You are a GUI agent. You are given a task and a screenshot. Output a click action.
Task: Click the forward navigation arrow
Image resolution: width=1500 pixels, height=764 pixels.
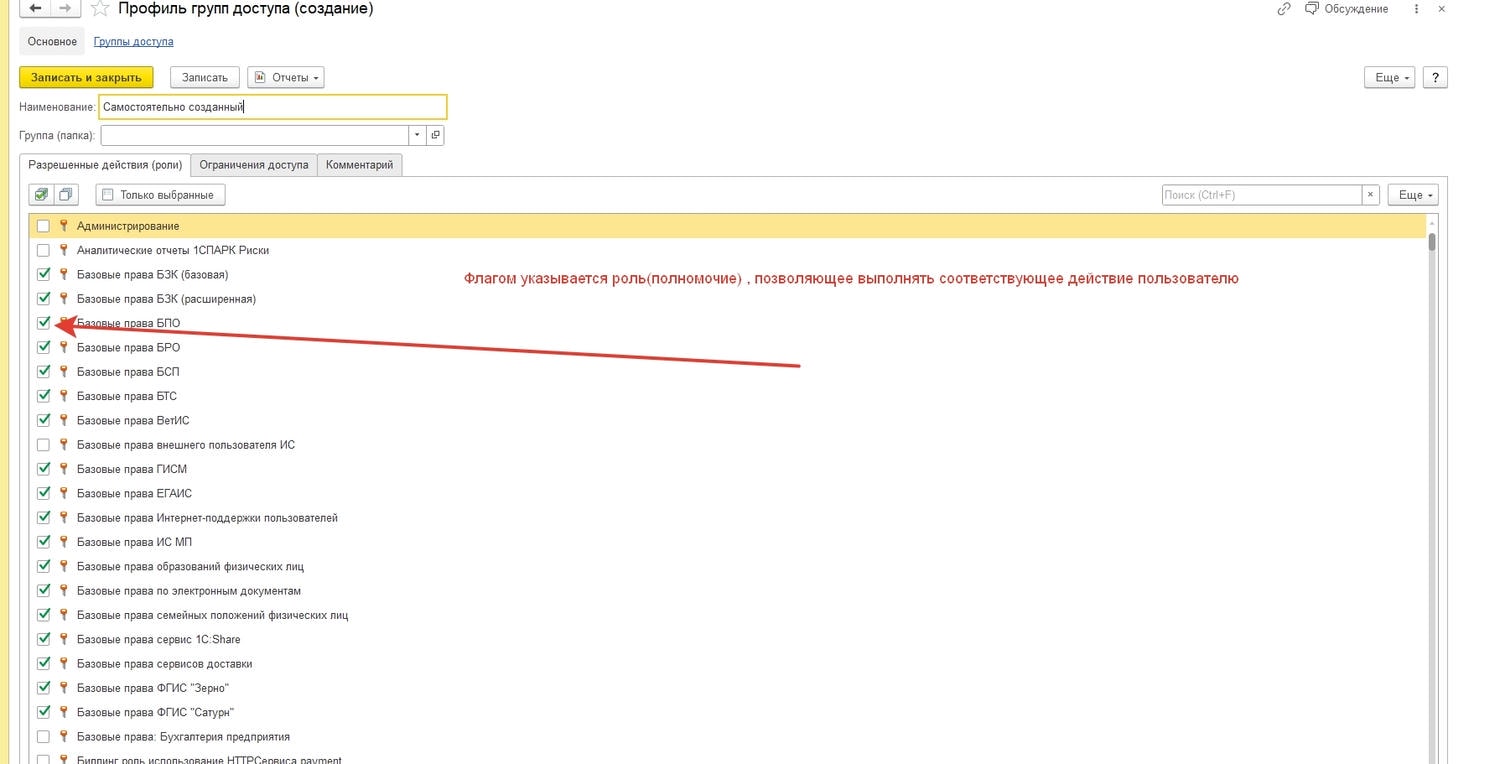(64, 9)
